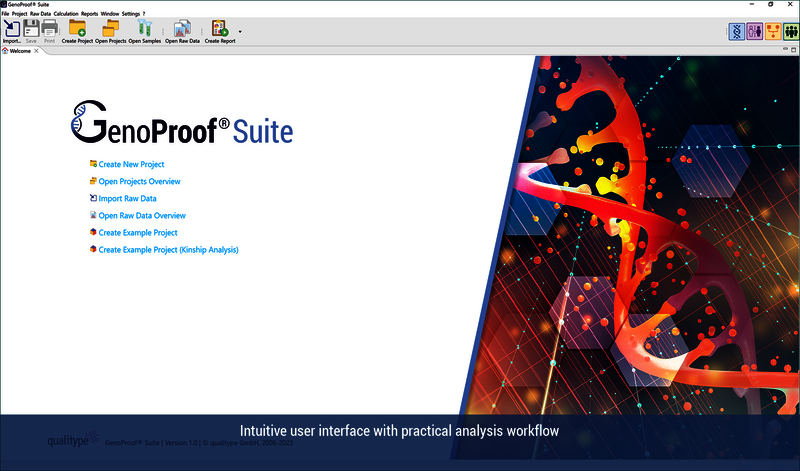
Task: Expand the Create Report dropdown arrow
Action: (x=240, y=32)
